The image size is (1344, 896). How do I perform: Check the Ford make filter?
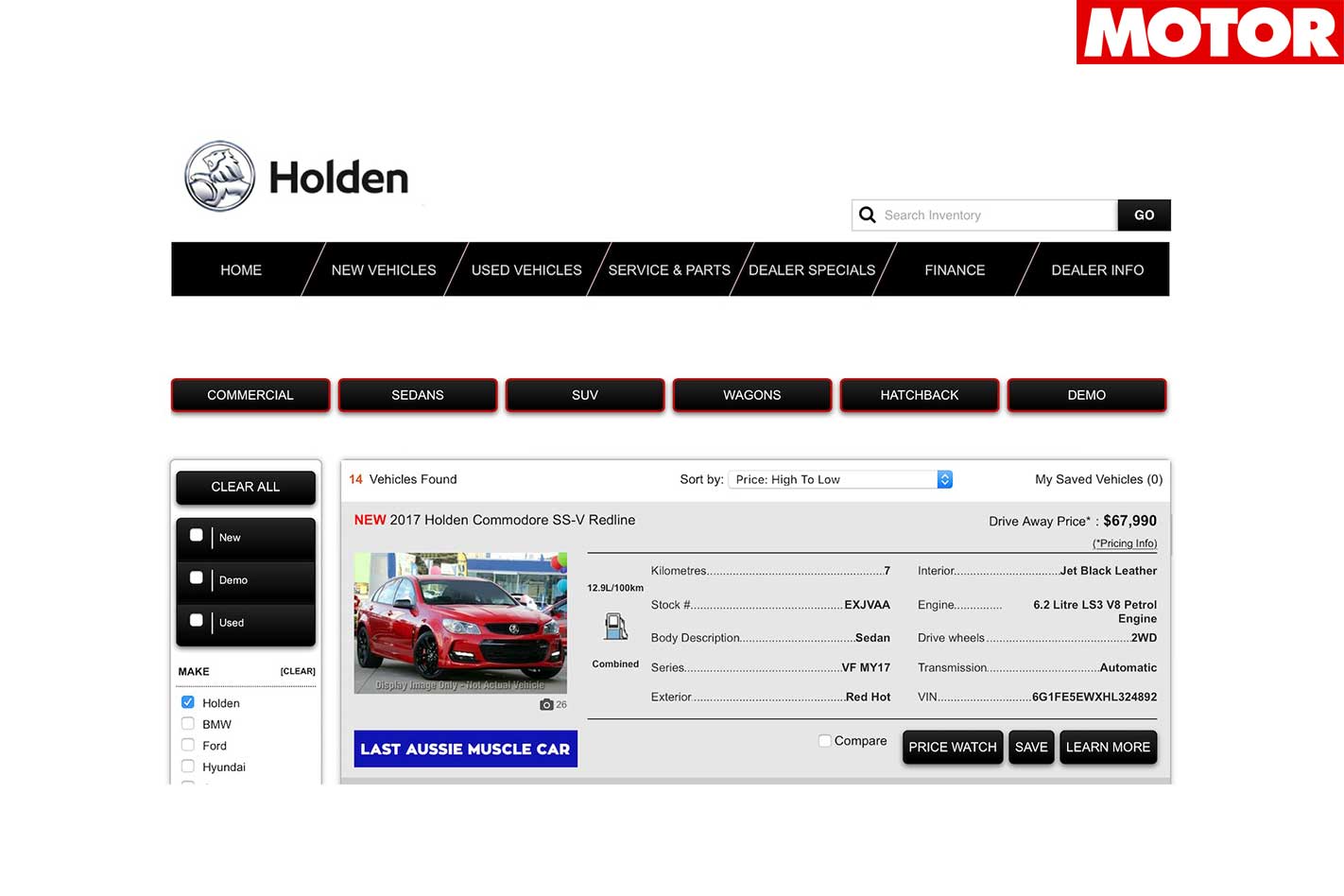click(x=188, y=745)
